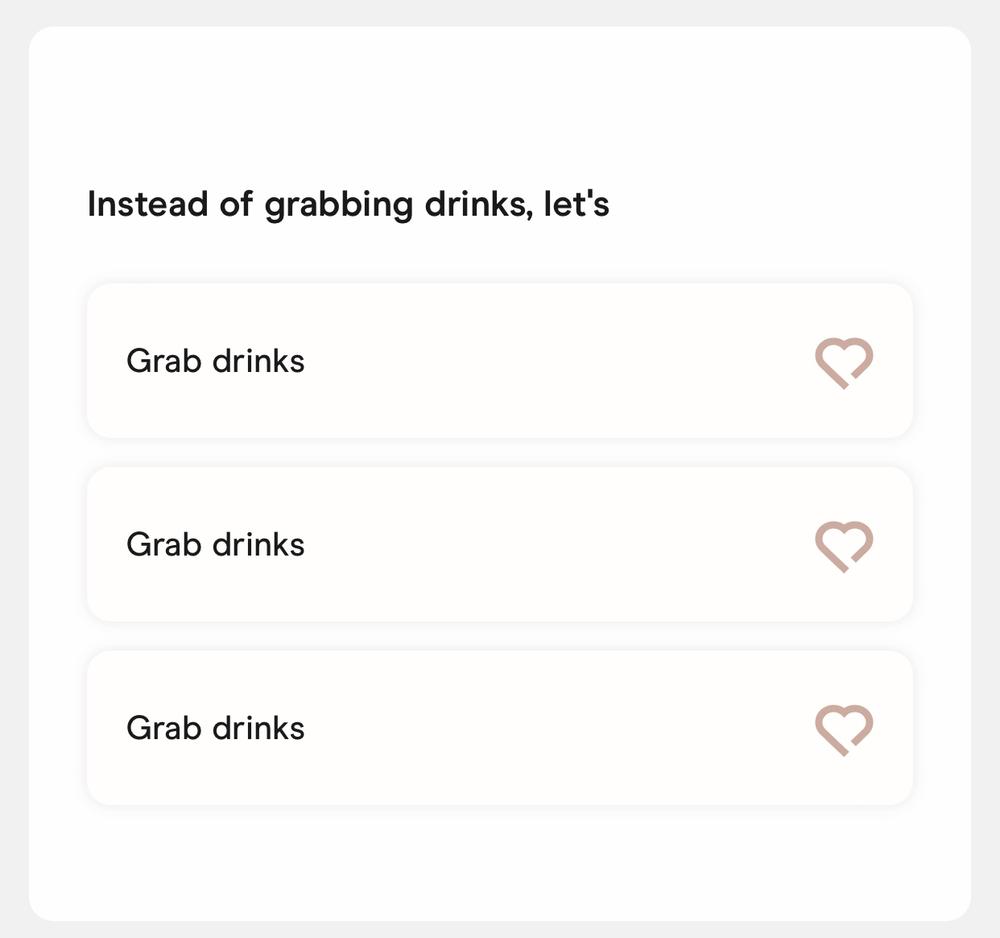Tap the heart icon in the middle card
Image resolution: width=1000 pixels, height=938 pixels.
(x=844, y=546)
